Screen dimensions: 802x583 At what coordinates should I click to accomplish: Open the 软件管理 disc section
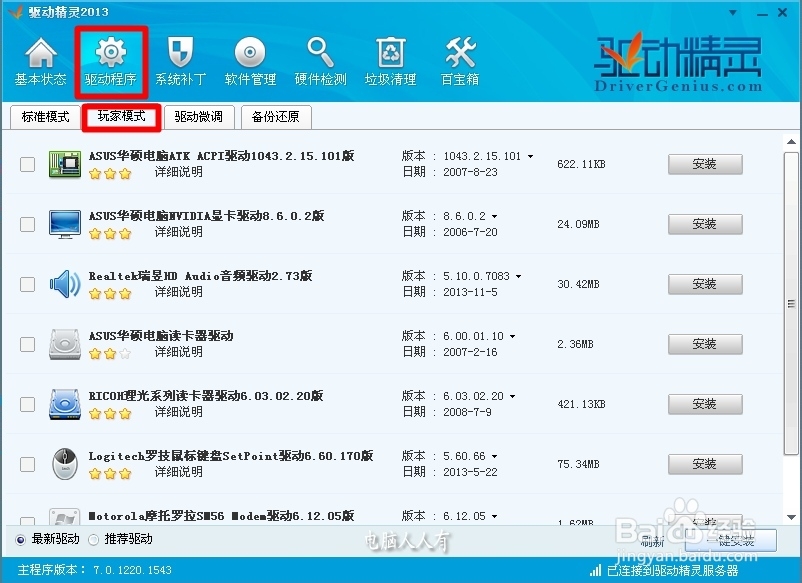(250, 61)
